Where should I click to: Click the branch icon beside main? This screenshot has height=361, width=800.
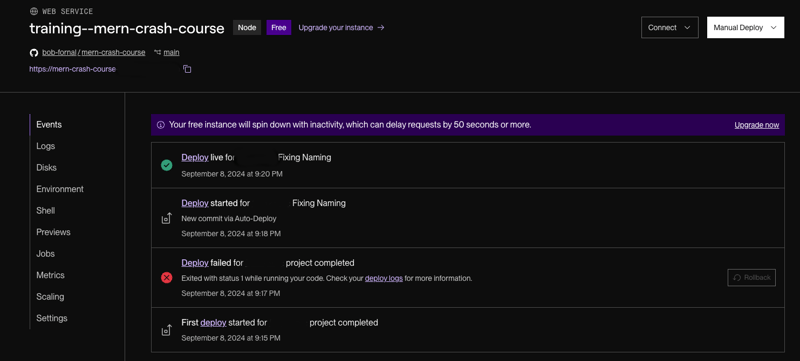pos(157,53)
